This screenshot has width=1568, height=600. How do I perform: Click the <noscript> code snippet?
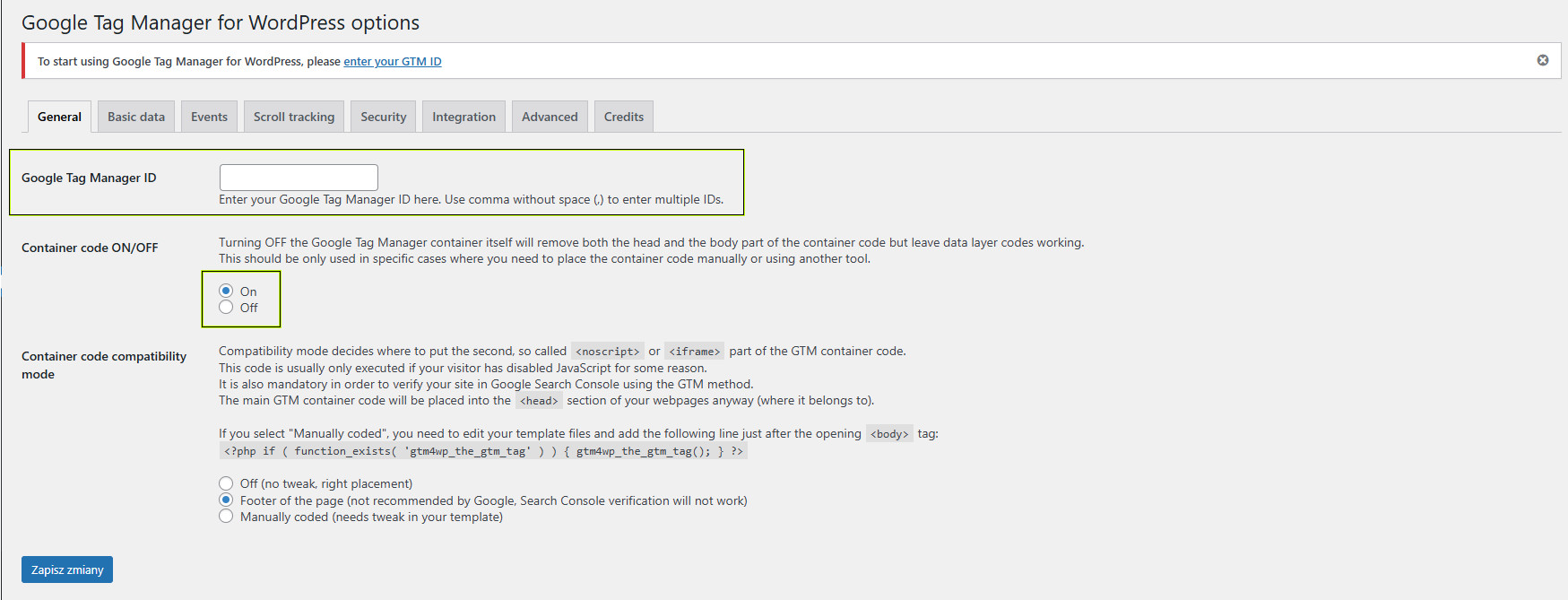(608, 352)
